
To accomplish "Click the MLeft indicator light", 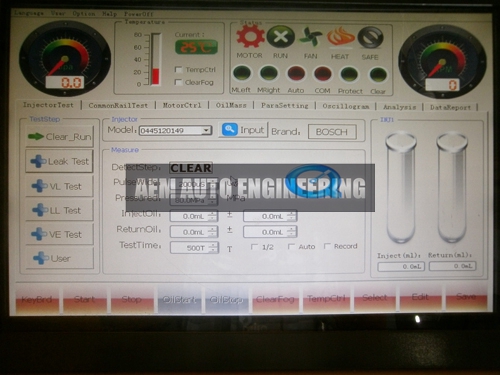I will pos(242,73).
